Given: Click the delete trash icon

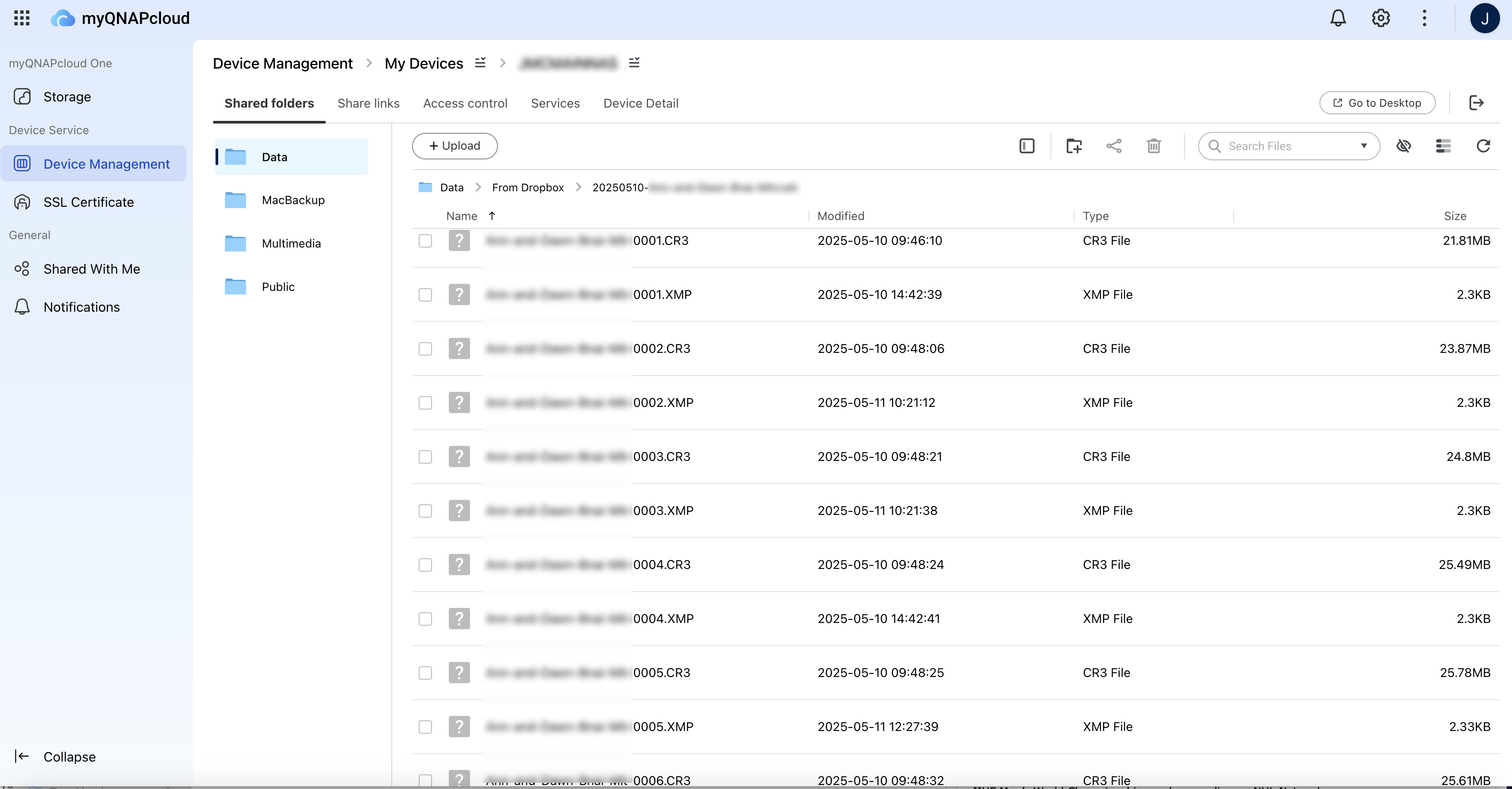Looking at the screenshot, I should [x=1153, y=146].
